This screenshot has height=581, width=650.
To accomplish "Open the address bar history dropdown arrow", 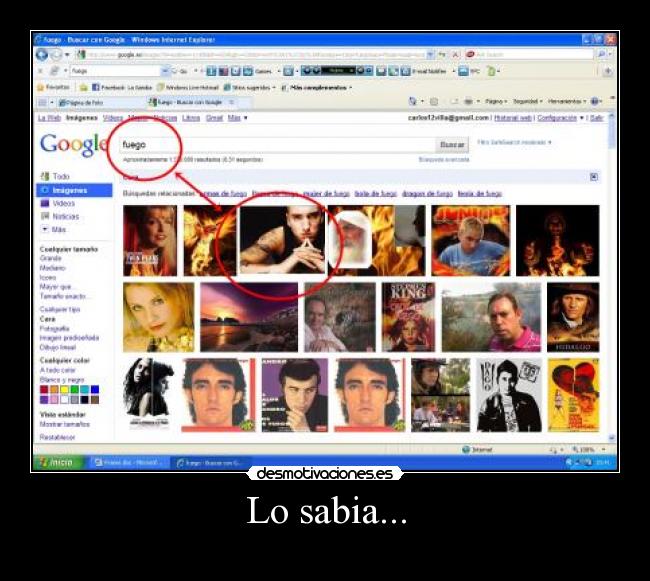I will (x=430, y=54).
